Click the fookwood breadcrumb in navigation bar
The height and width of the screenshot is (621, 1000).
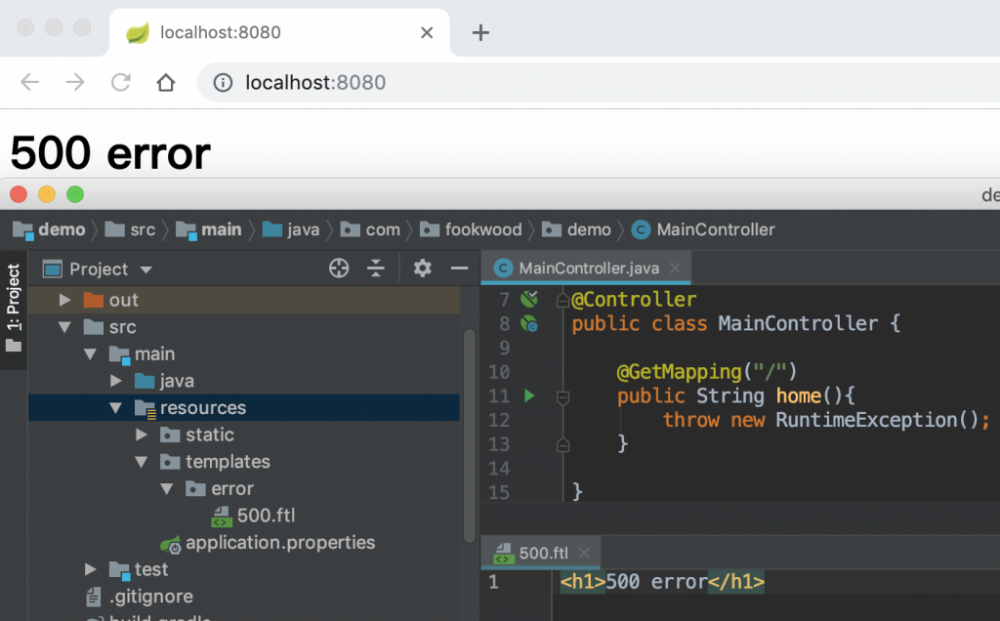483,230
